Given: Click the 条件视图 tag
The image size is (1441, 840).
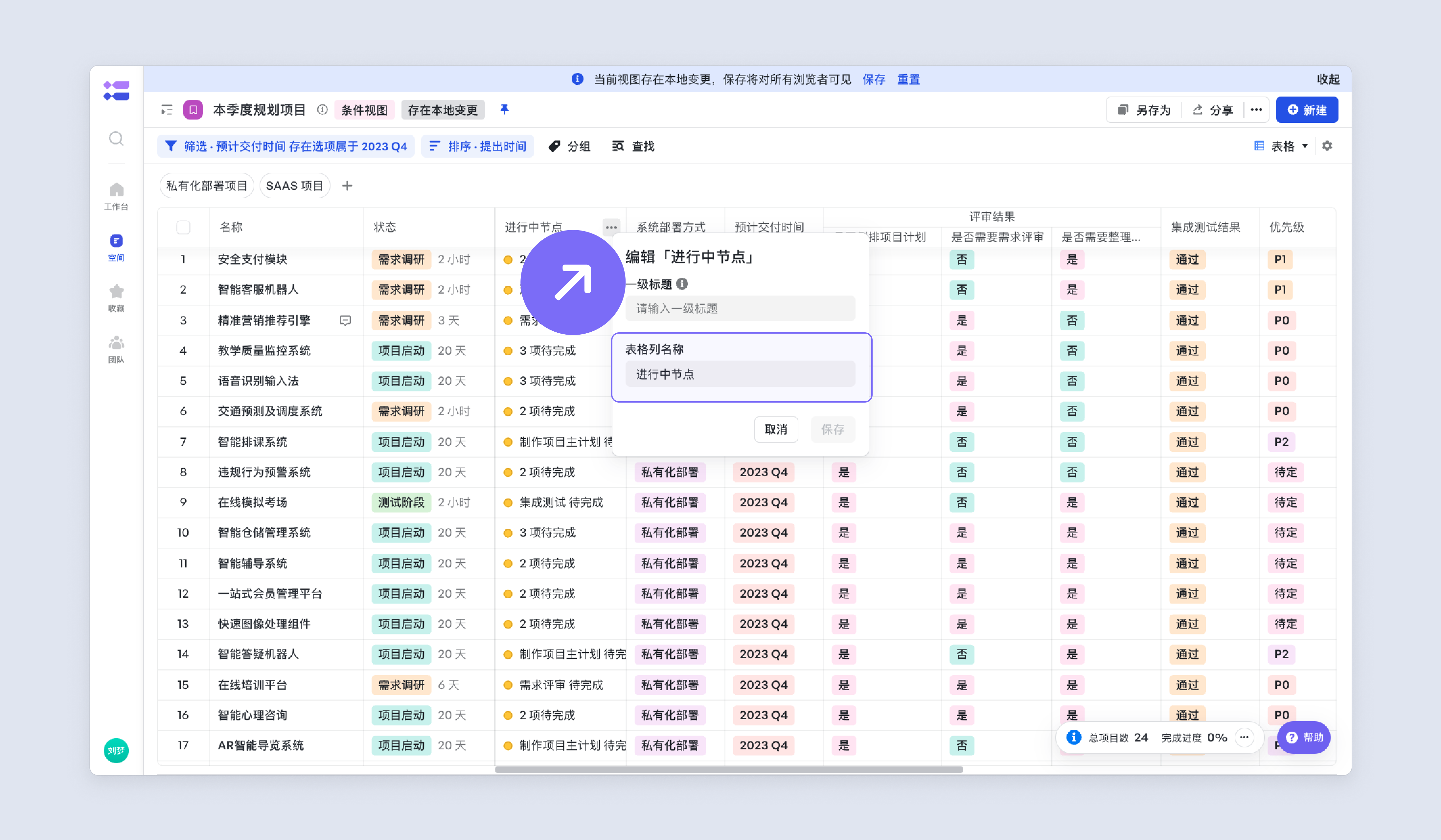Looking at the screenshot, I should (x=364, y=110).
